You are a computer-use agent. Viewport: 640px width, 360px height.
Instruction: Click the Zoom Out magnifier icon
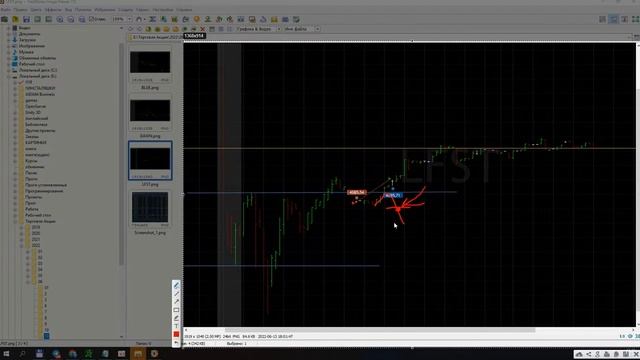point(71,19)
